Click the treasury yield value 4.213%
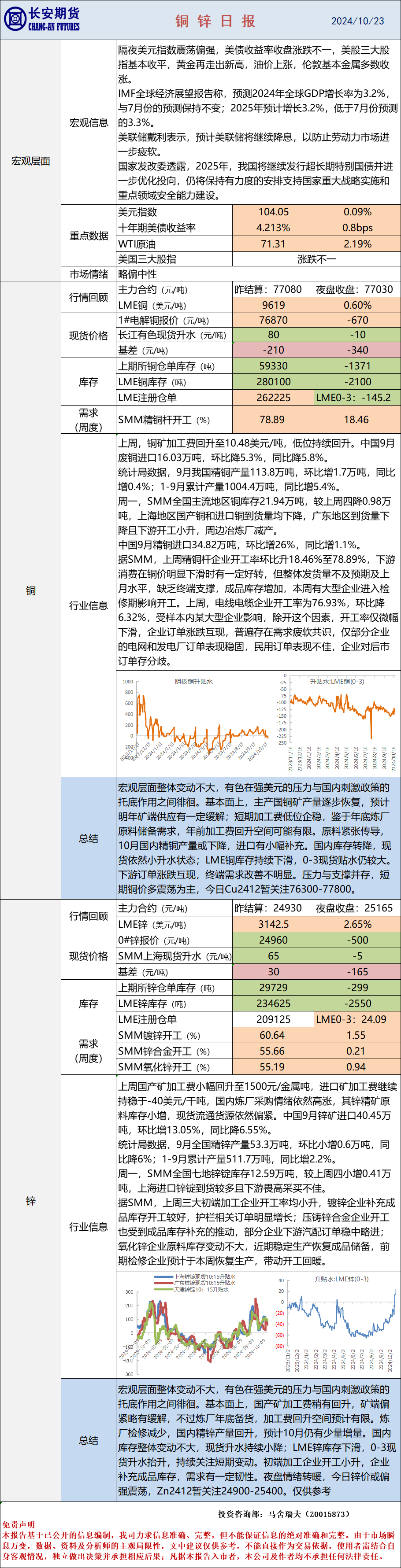The height and width of the screenshot is (1568, 401). coord(274,228)
